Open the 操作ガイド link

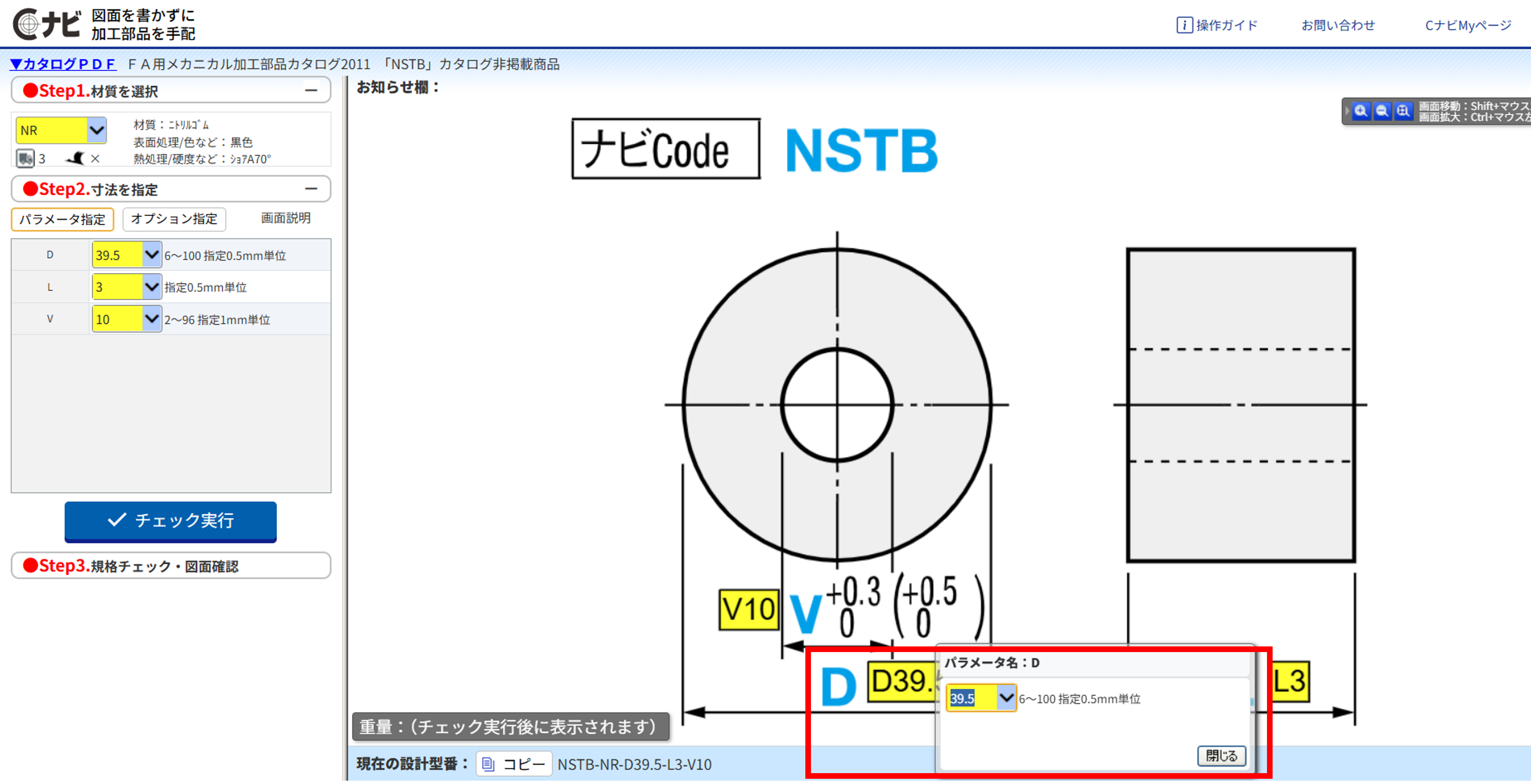tap(1227, 25)
